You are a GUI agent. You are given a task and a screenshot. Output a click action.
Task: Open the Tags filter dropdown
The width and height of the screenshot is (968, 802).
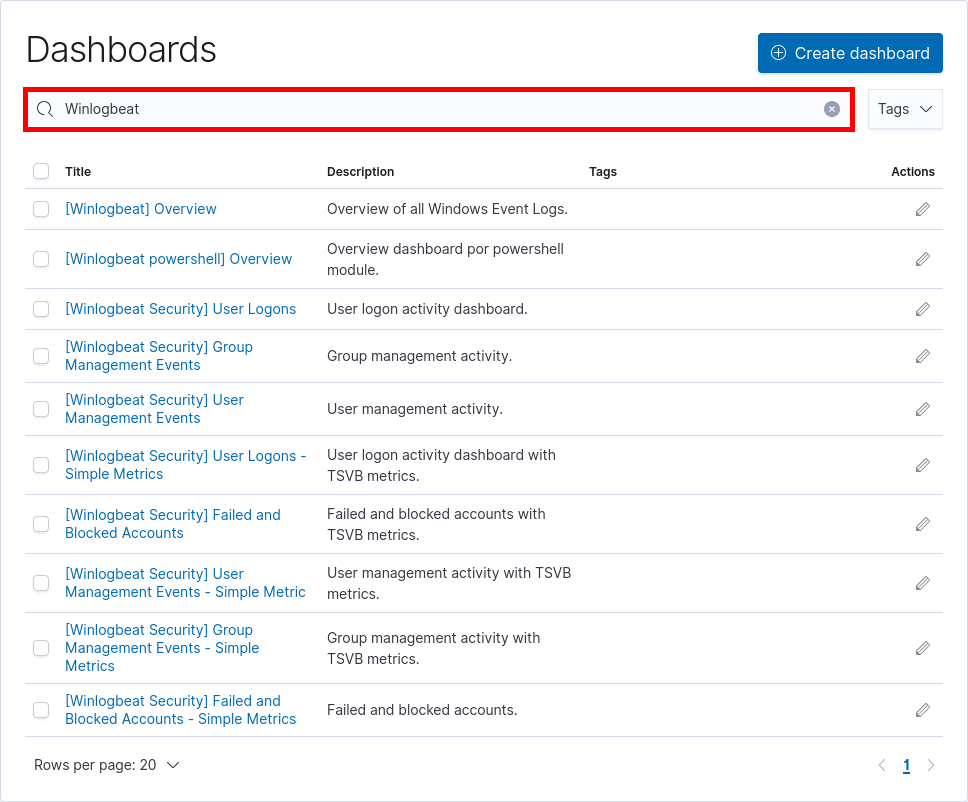905,108
